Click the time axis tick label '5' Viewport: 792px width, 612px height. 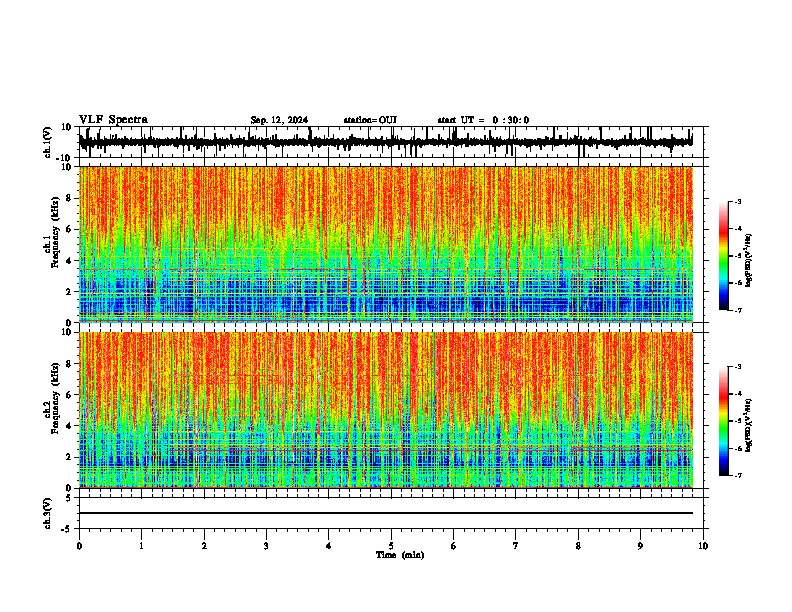point(391,546)
